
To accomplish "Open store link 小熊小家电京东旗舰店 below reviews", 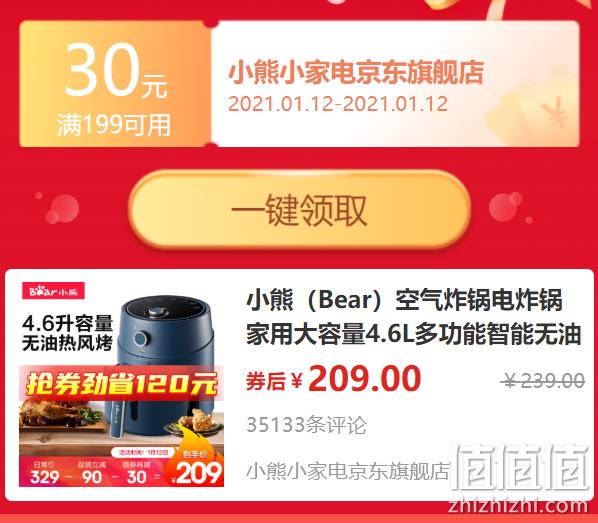I will click(x=348, y=471).
